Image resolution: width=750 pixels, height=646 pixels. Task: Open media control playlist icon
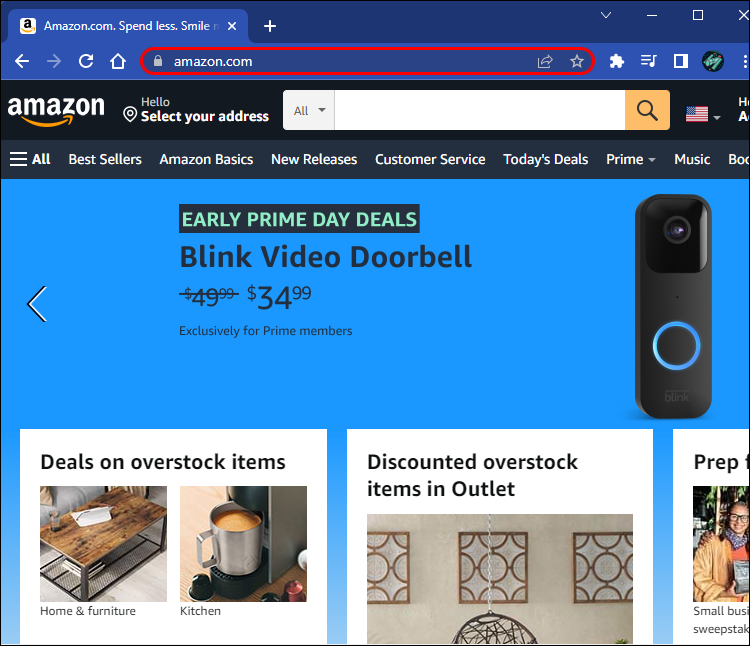pyautogui.click(x=649, y=61)
